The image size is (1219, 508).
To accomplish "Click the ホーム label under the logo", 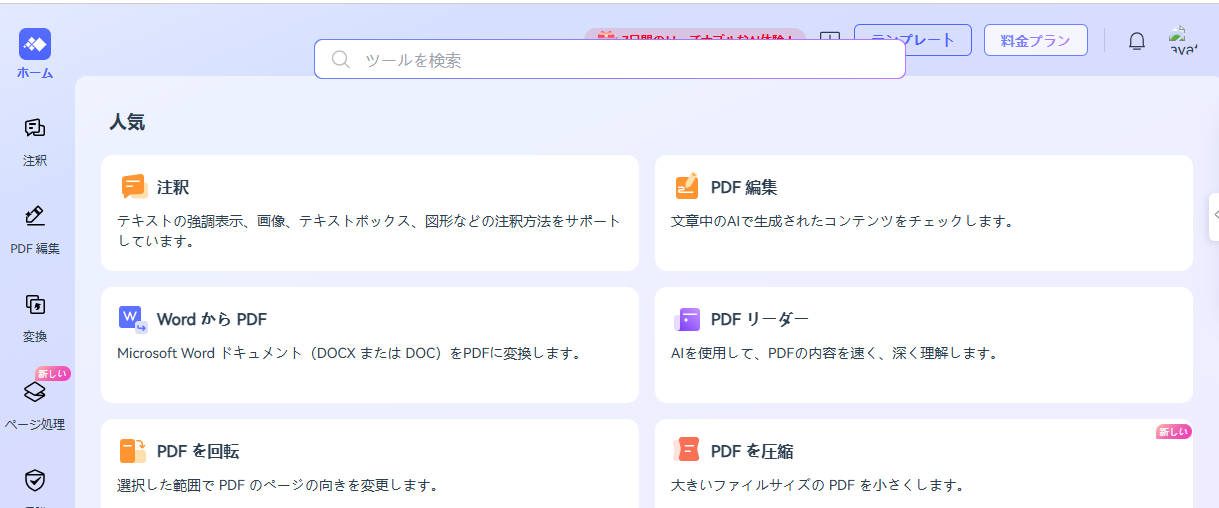I will [x=35, y=73].
